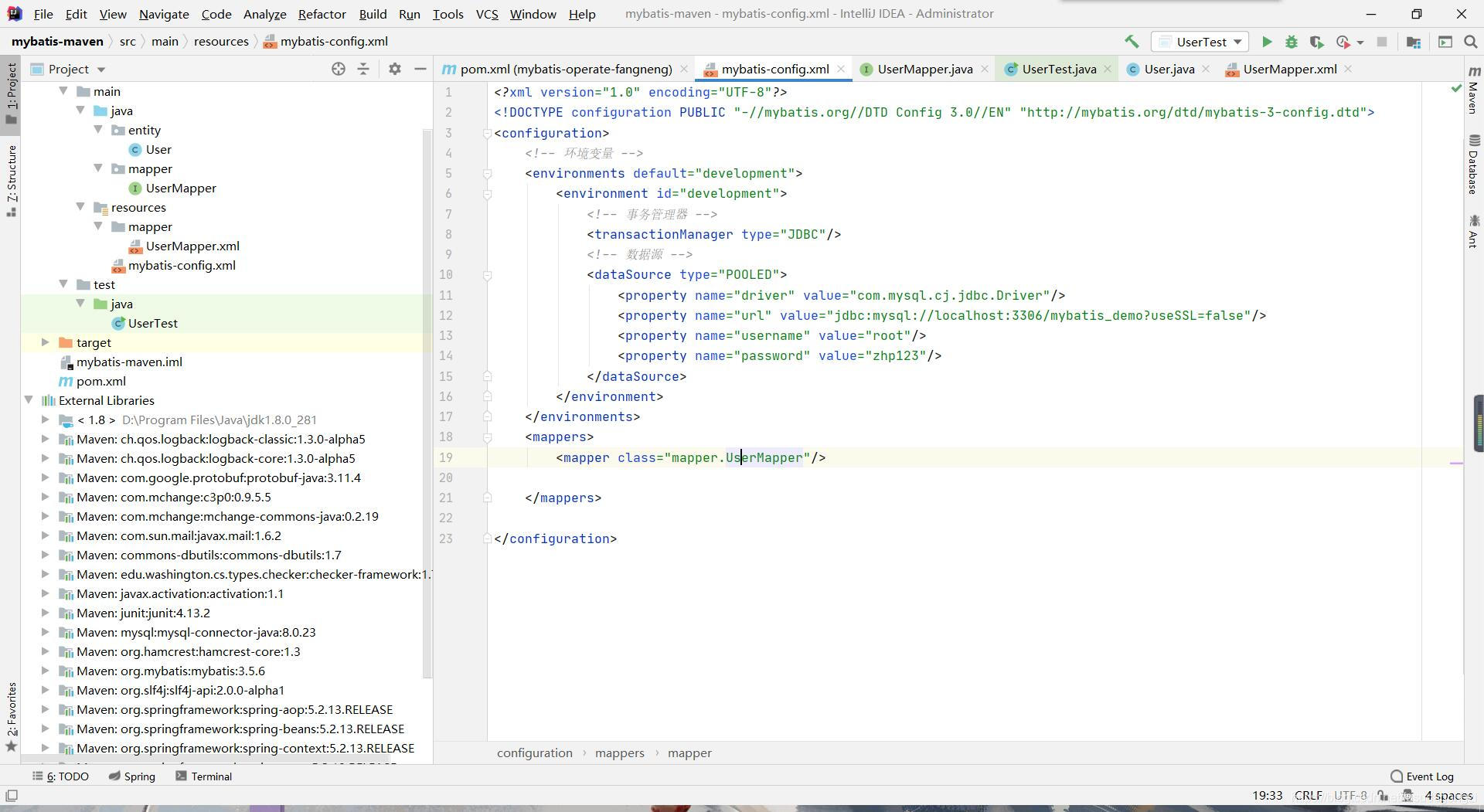Click Select Opened File target icon
Viewport: 1484px width, 812px height.
pos(339,69)
